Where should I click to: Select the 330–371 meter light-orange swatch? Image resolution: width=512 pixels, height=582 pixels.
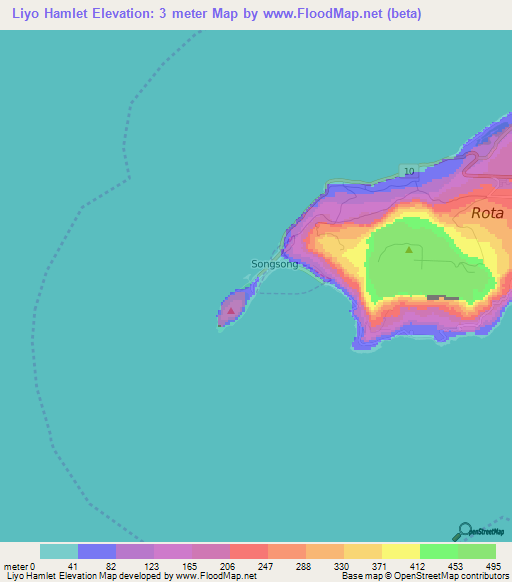tap(363, 551)
